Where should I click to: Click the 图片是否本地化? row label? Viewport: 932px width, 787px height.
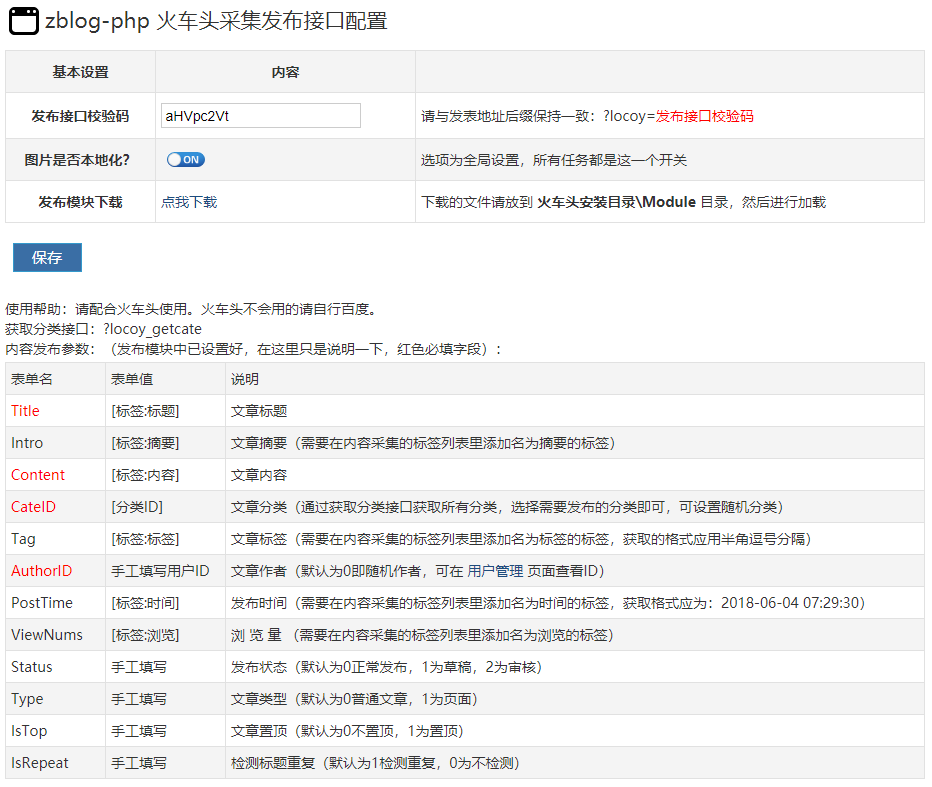tap(77, 160)
